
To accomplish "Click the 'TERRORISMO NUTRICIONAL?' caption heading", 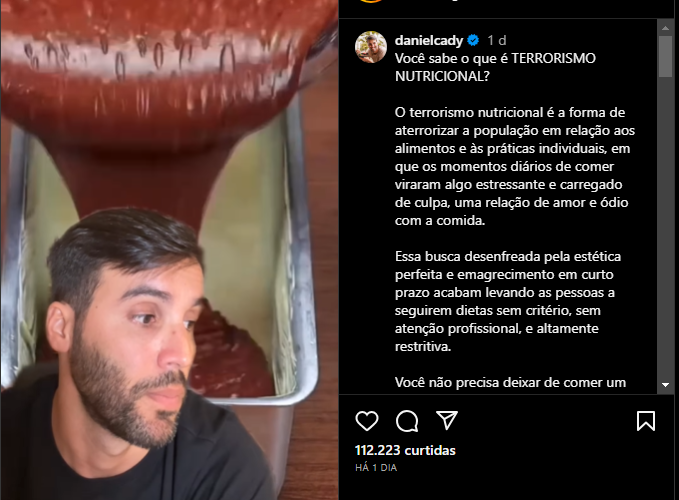I will click(495, 67).
